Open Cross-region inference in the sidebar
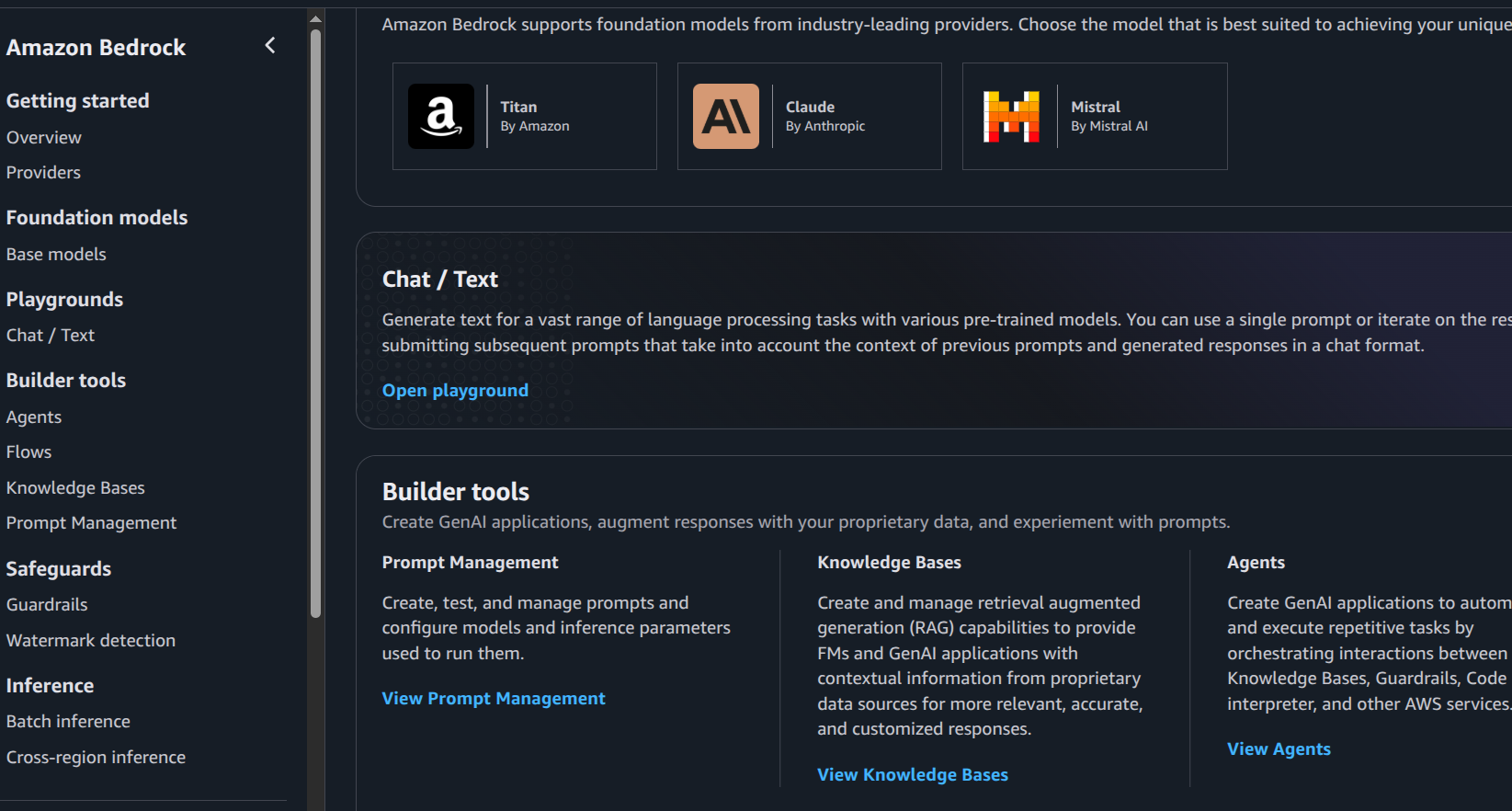Image resolution: width=1512 pixels, height=811 pixels. click(96, 757)
